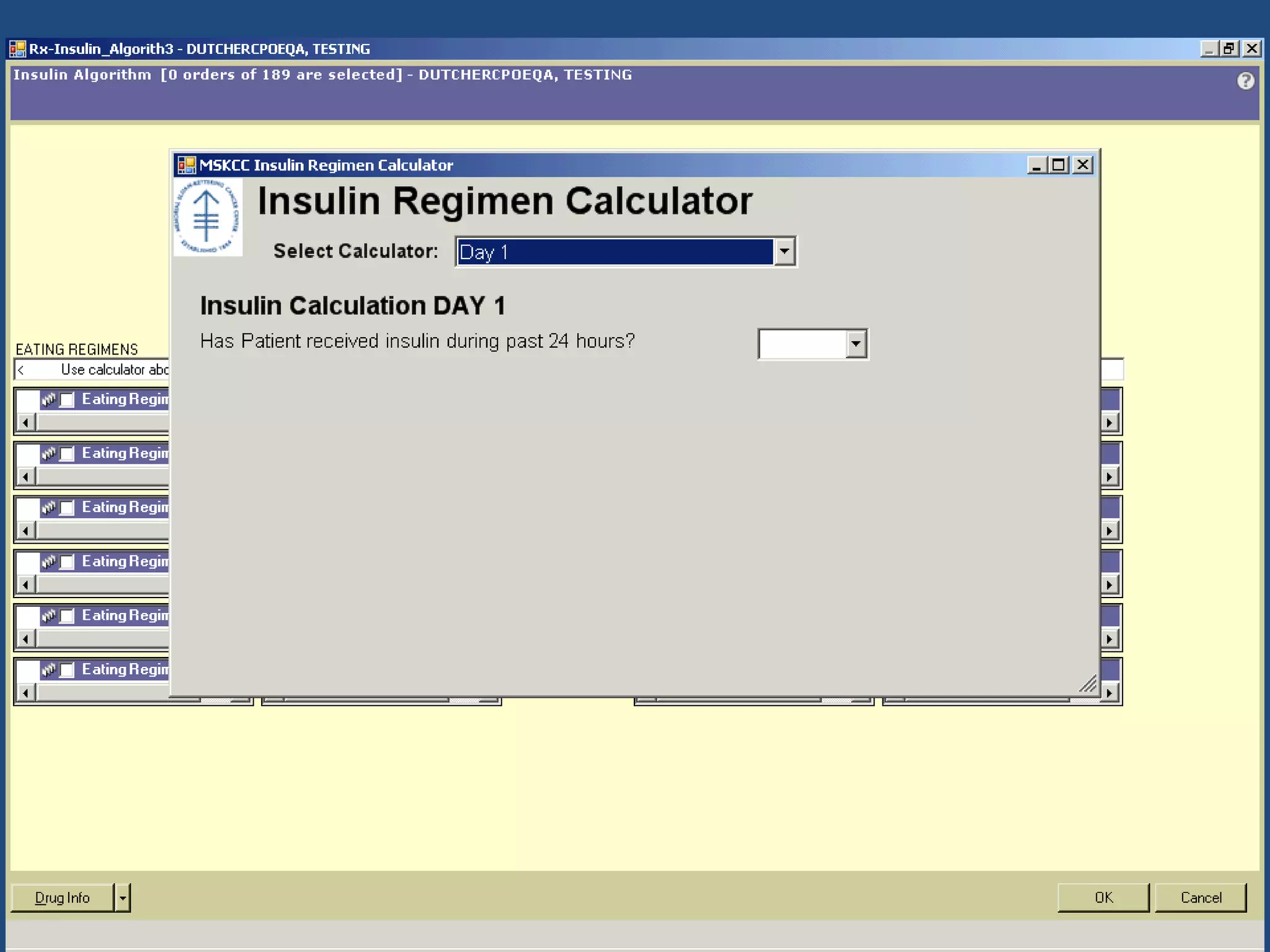This screenshot has width=1270, height=952.
Task: Click right scroll arrow of first regimen row
Action: [1109, 423]
